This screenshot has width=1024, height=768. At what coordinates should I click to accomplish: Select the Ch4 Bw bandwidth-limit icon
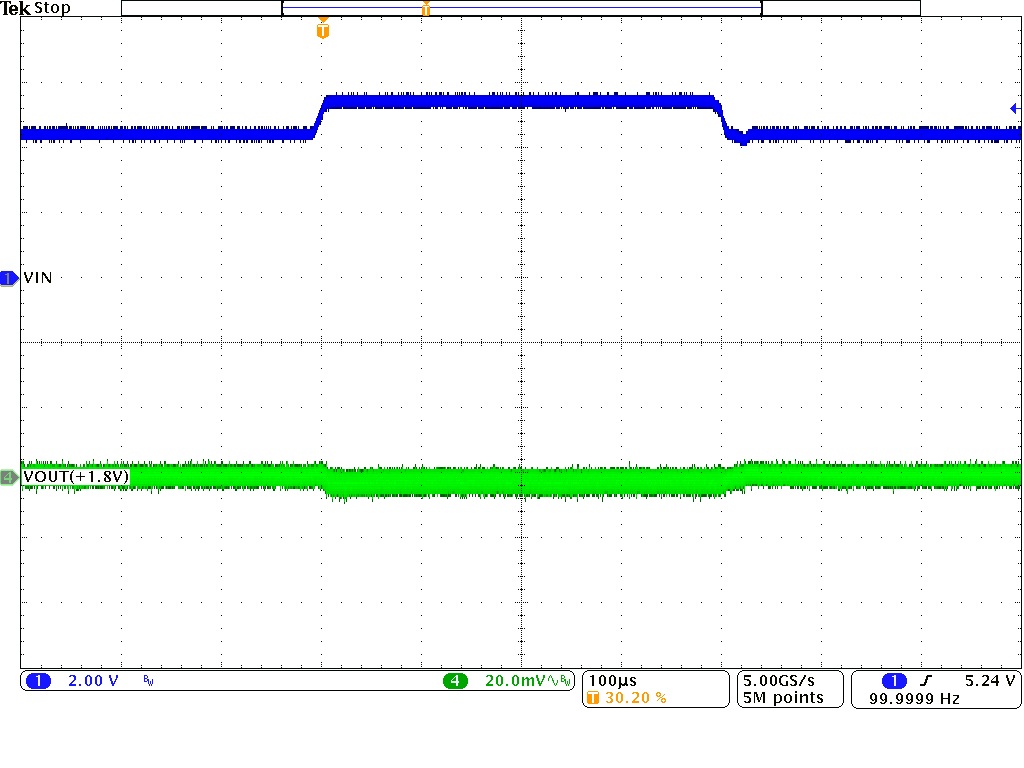(565, 680)
